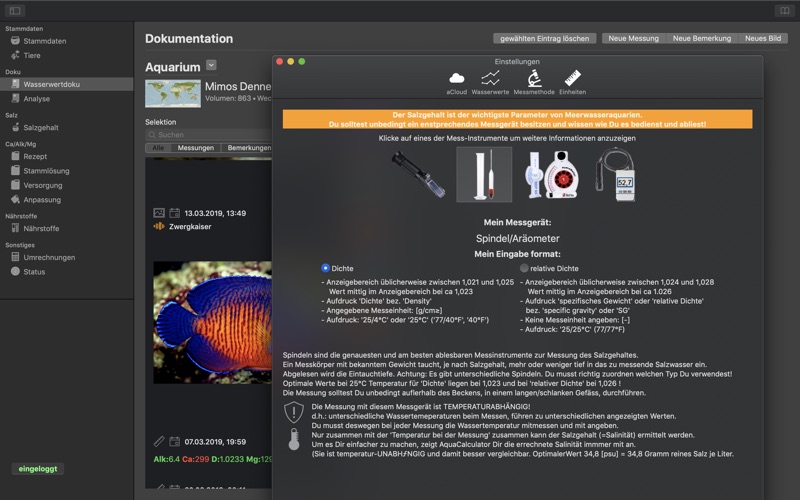Click gewählten Eintrag löschen button

pyautogui.click(x=544, y=38)
